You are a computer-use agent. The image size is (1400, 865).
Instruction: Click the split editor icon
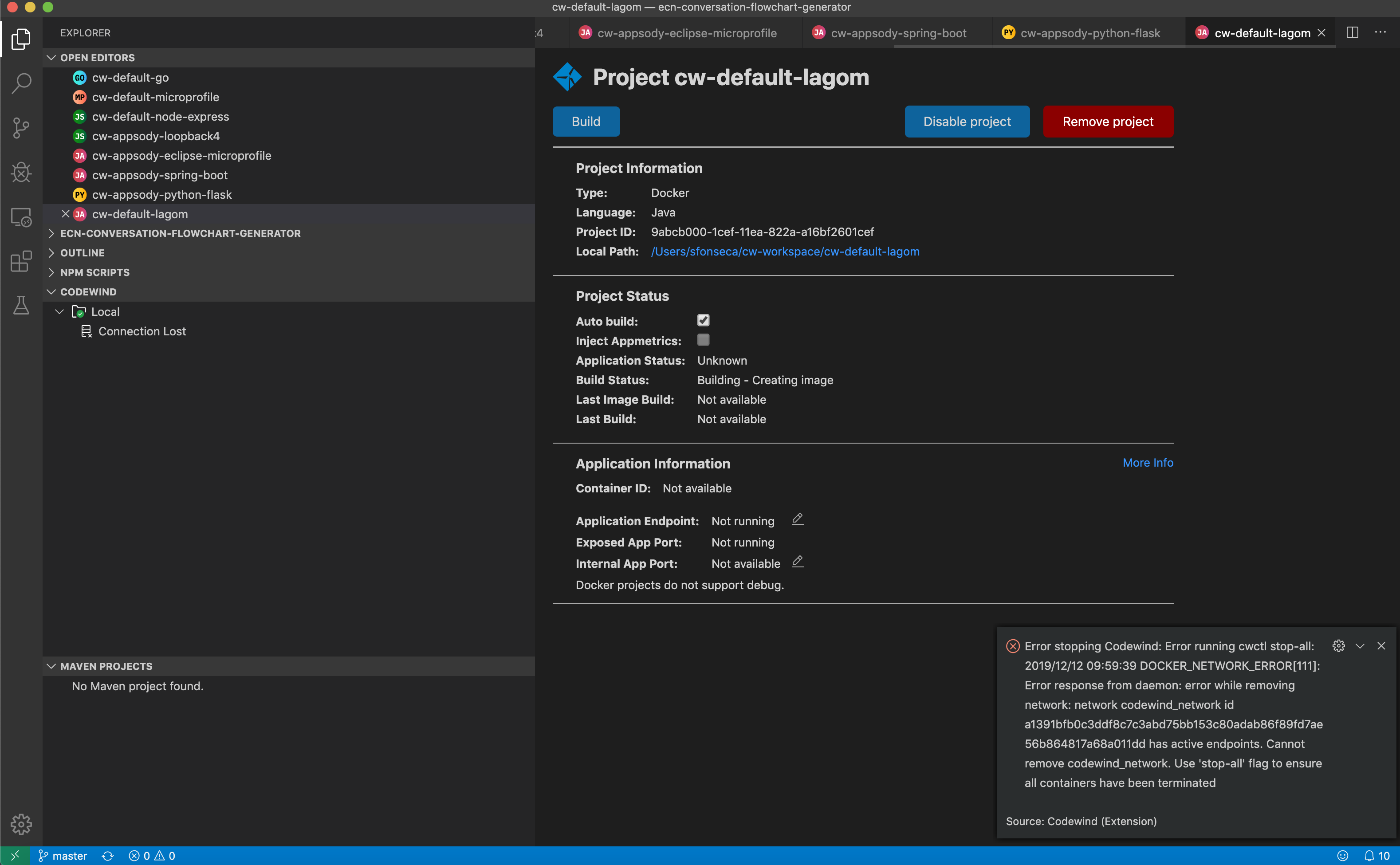1353,33
